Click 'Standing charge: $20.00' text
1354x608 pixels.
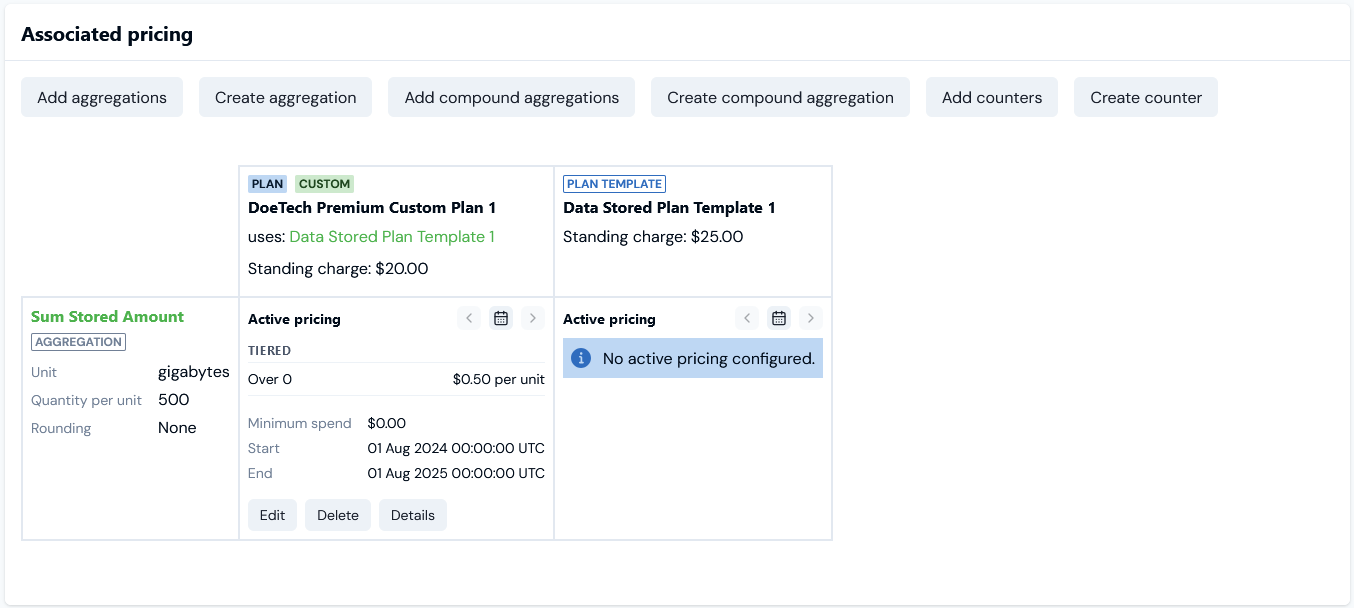[338, 268]
